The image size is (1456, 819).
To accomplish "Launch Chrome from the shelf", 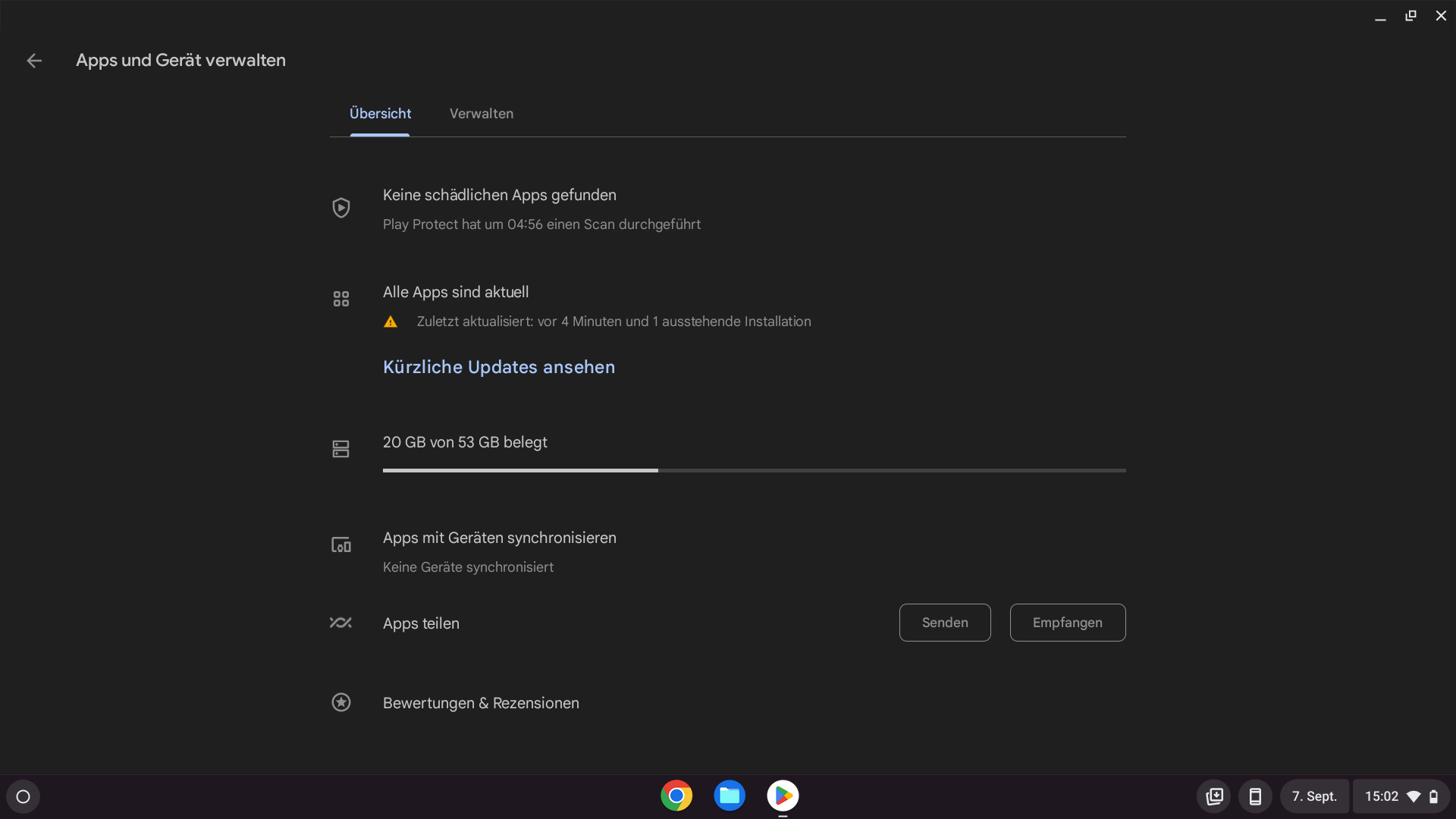I will point(676,795).
